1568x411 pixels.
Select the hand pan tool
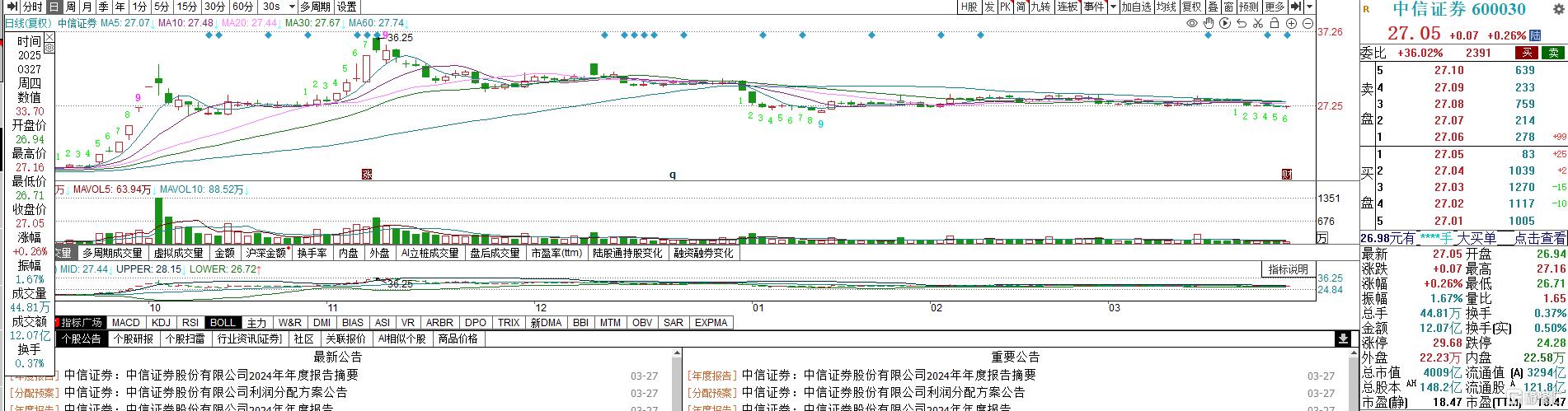tap(1208, 24)
